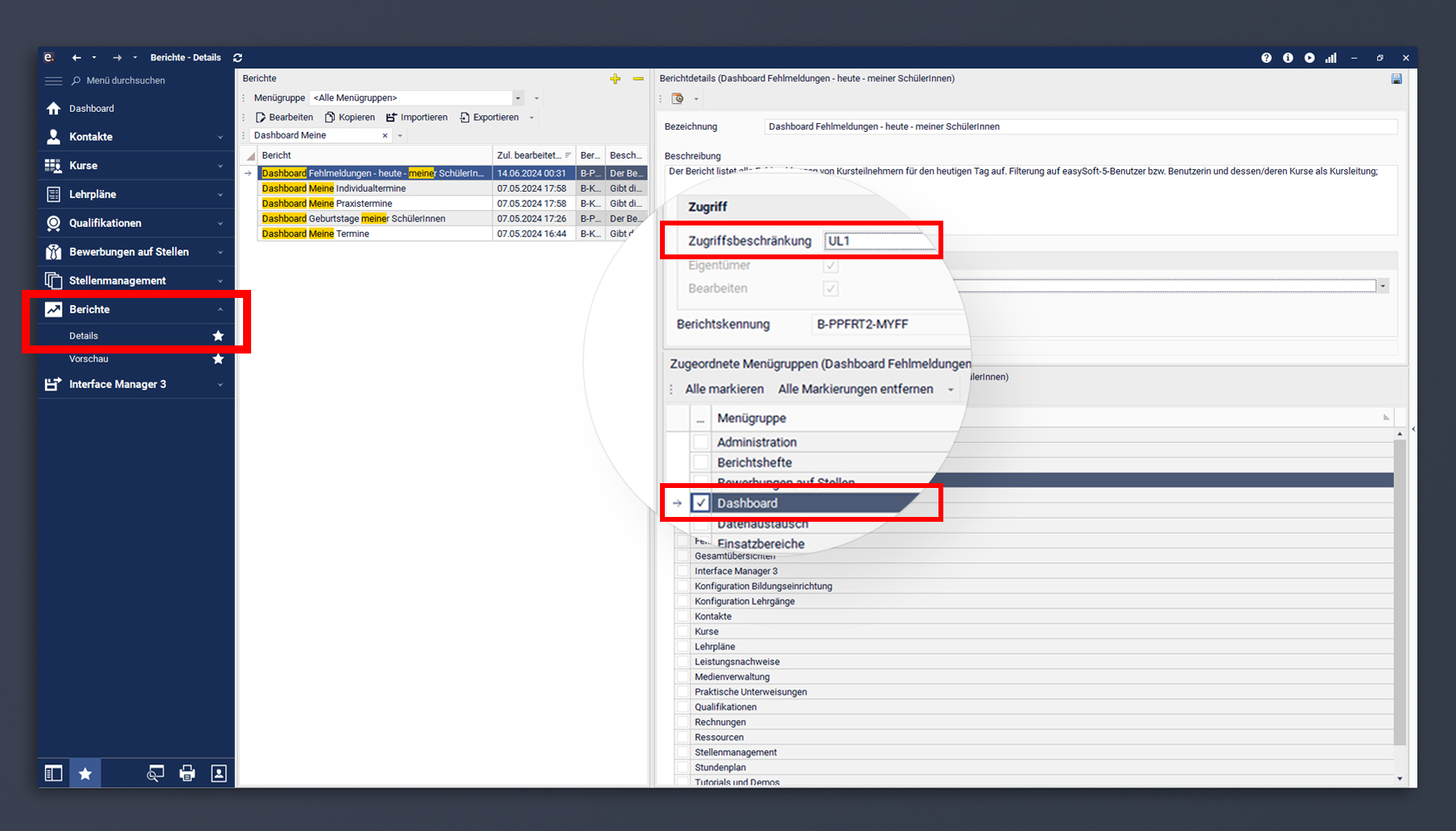Expand the Stellenmanagement sidebar section
This screenshot has width=1456, height=831.
(136, 281)
